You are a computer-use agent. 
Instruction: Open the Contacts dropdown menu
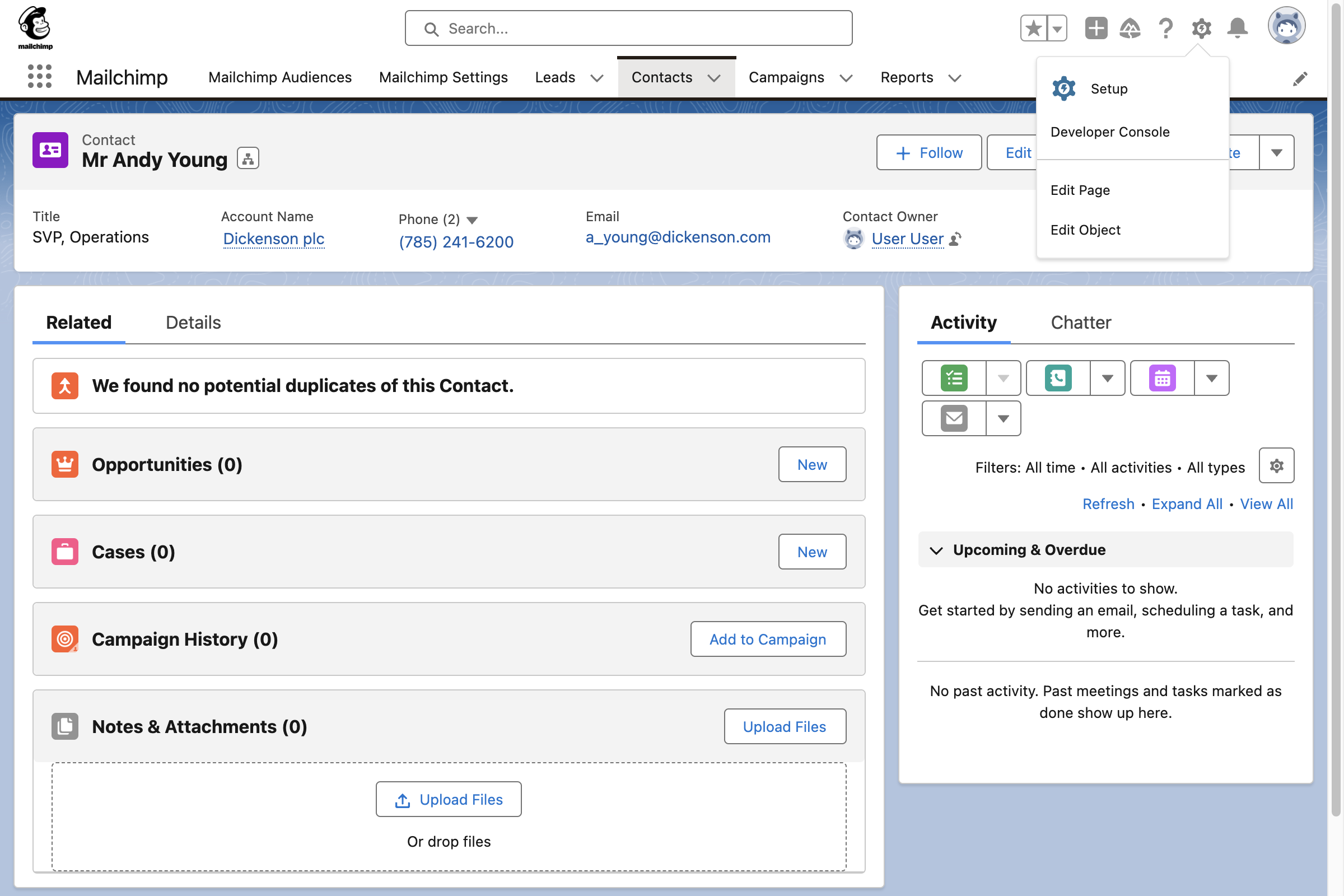tap(715, 77)
